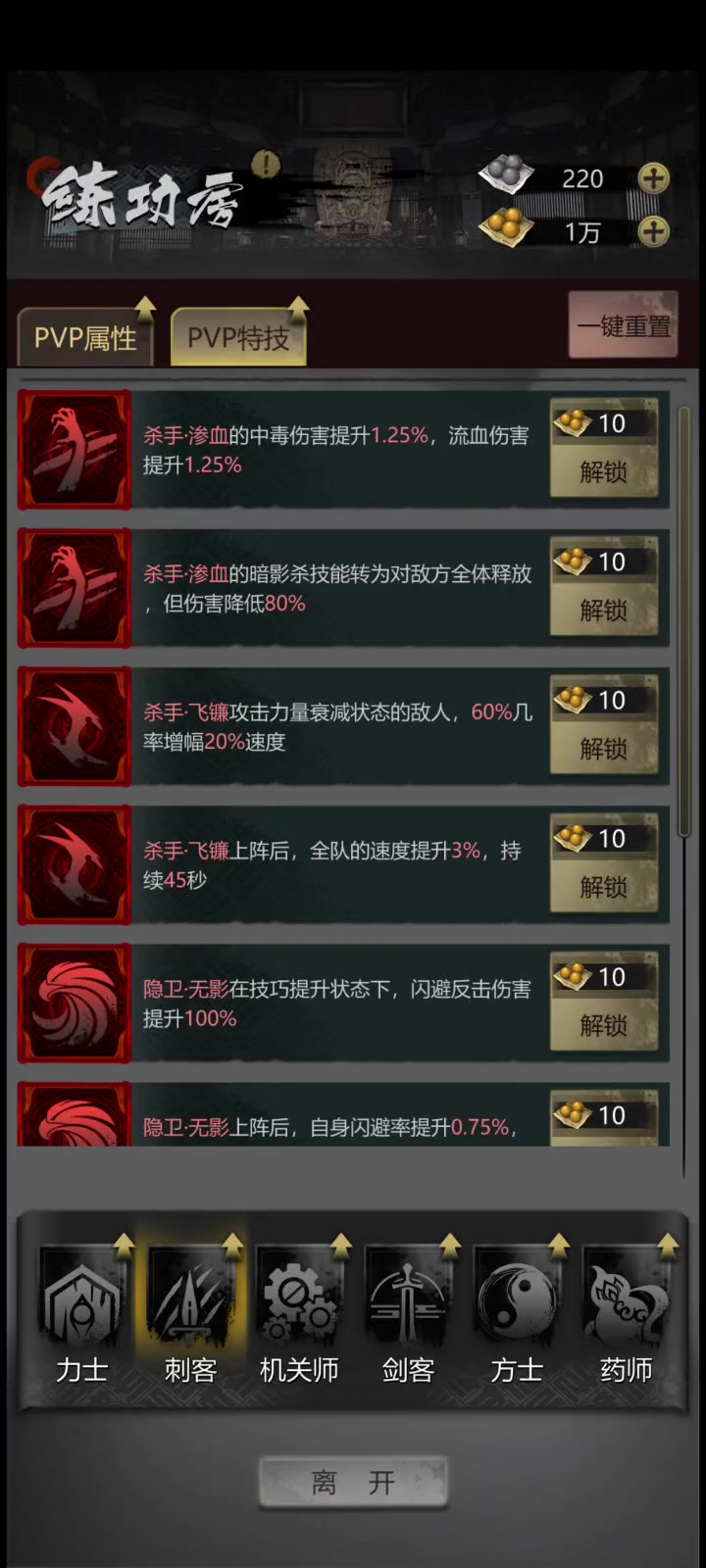Select the 力士 class icon
The width and height of the screenshot is (706, 1568).
82,1311
